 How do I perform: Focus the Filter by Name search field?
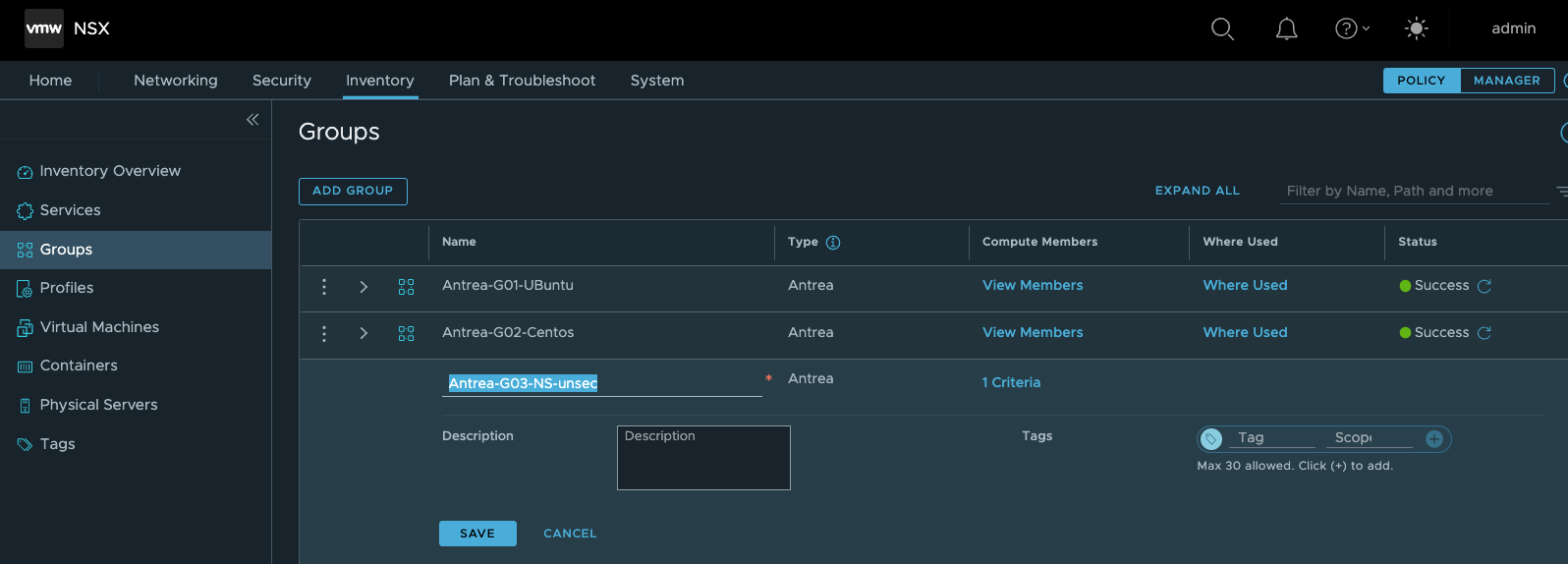click(1415, 191)
